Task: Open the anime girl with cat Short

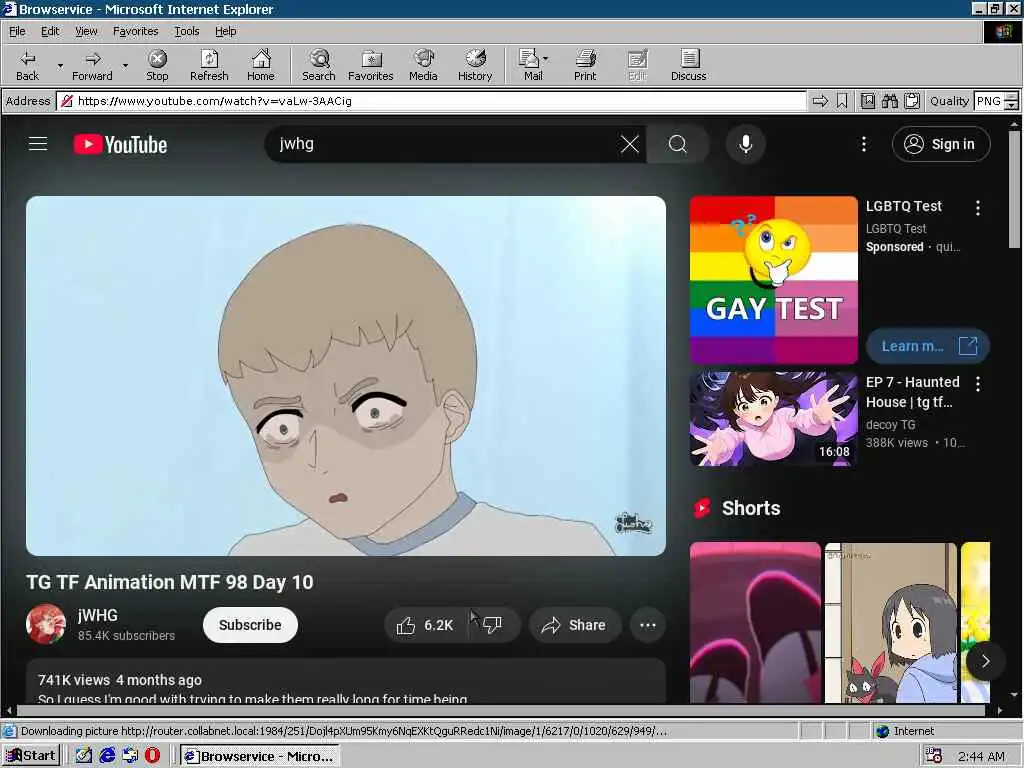Action: pos(891,623)
